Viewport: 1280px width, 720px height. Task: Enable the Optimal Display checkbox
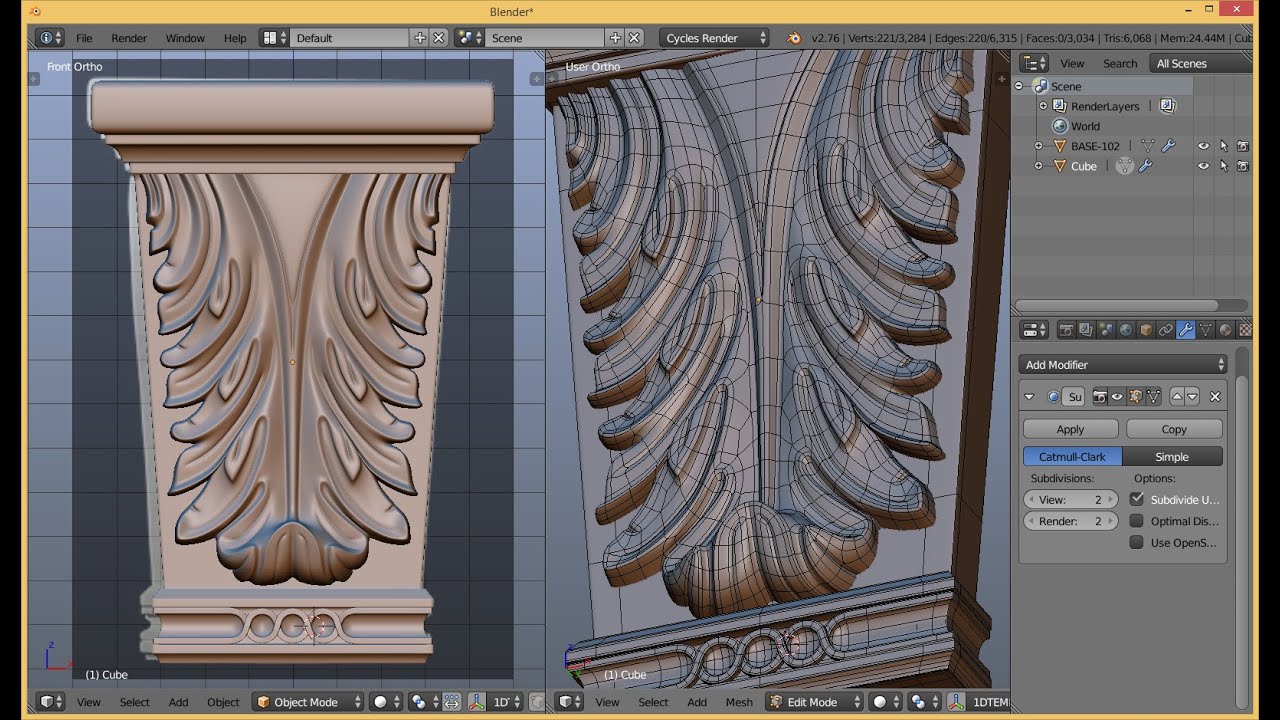coord(1137,521)
